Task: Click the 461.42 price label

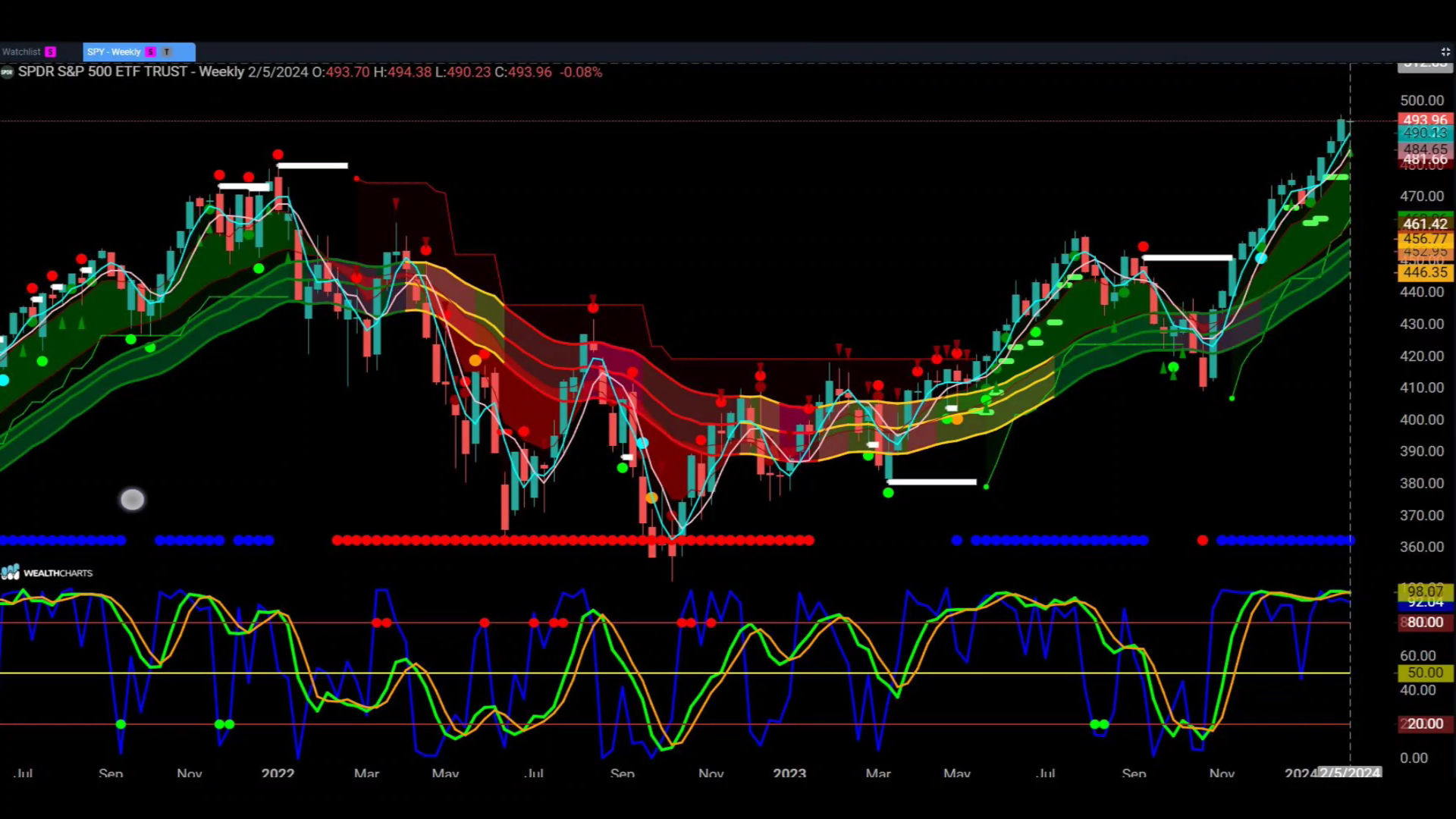Action: click(1425, 224)
